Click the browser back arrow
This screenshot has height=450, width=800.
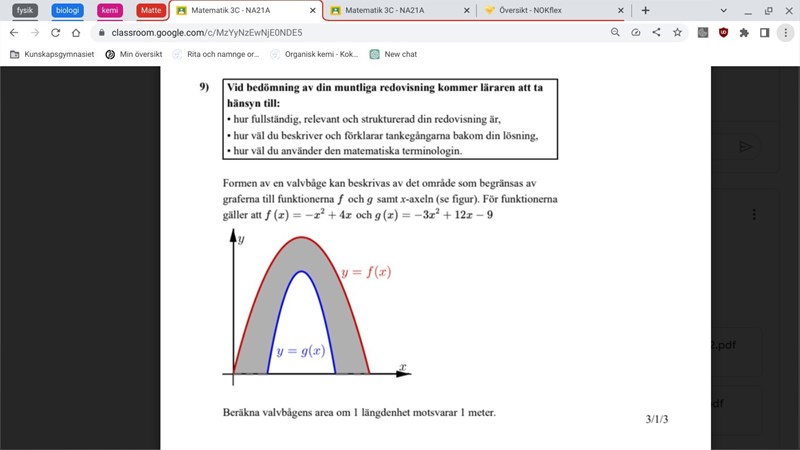pos(15,32)
